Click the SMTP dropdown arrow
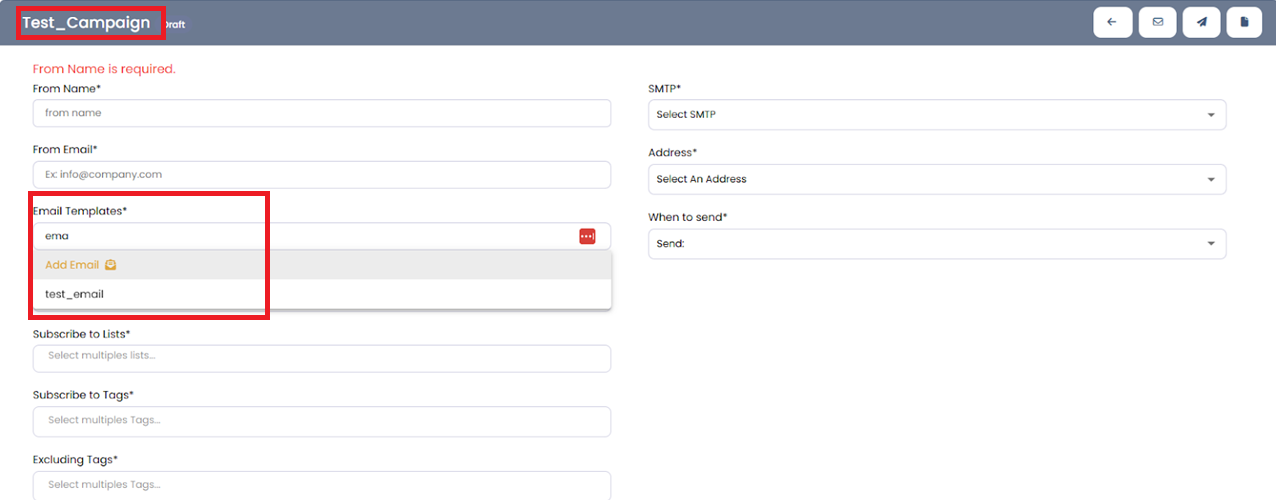This screenshot has height=500, width=1276. (x=1211, y=115)
